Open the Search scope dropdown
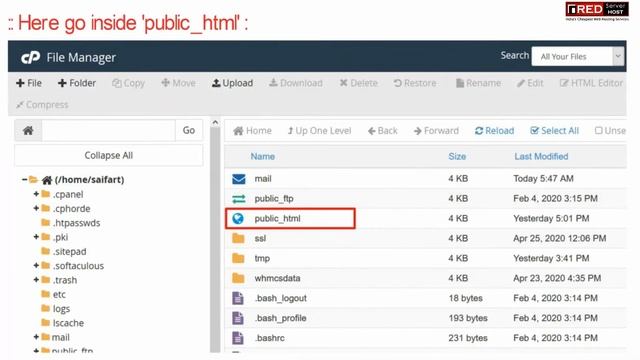This screenshot has width=640, height=360. coord(578,57)
